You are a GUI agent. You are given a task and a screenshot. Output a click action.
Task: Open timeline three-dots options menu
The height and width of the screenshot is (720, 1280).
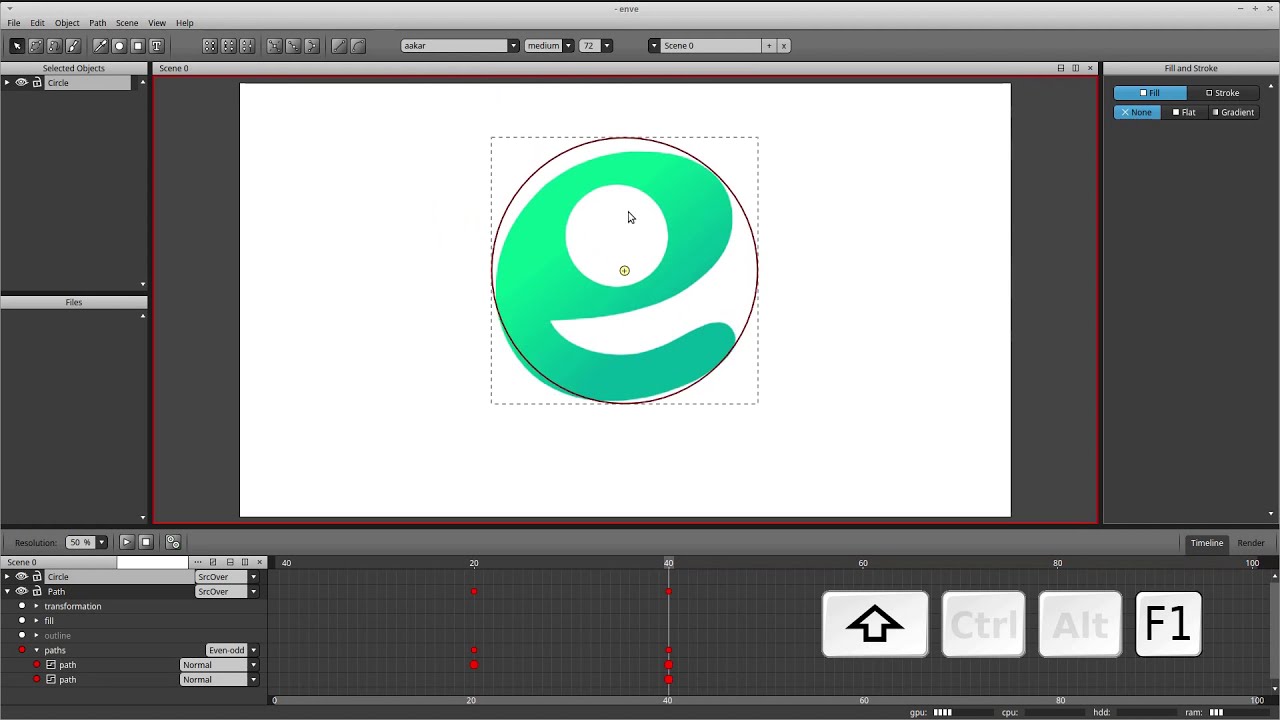198,562
